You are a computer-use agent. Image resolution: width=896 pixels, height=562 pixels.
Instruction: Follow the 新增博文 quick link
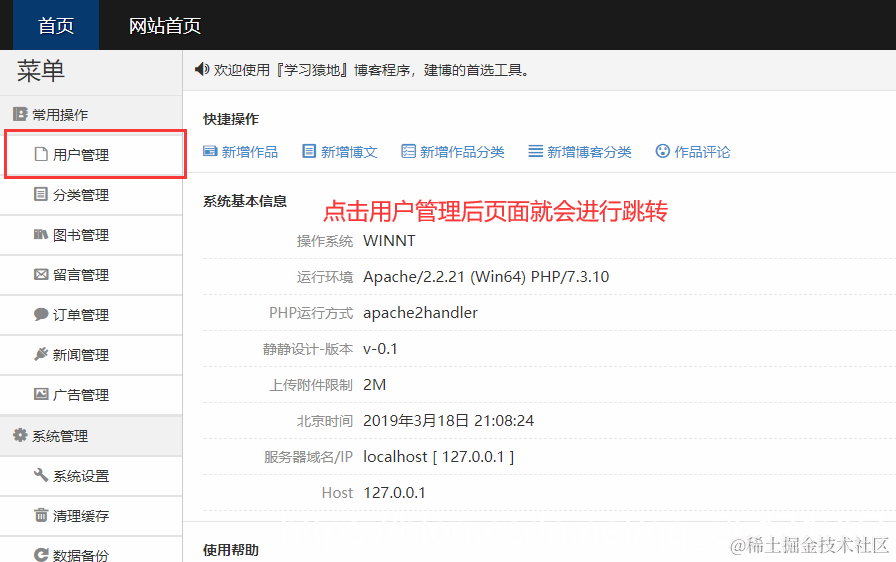pos(349,152)
